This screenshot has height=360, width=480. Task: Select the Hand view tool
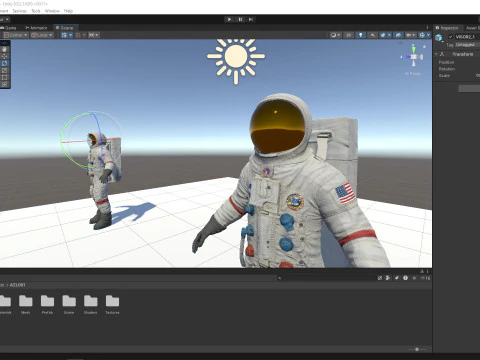click(x=4, y=49)
